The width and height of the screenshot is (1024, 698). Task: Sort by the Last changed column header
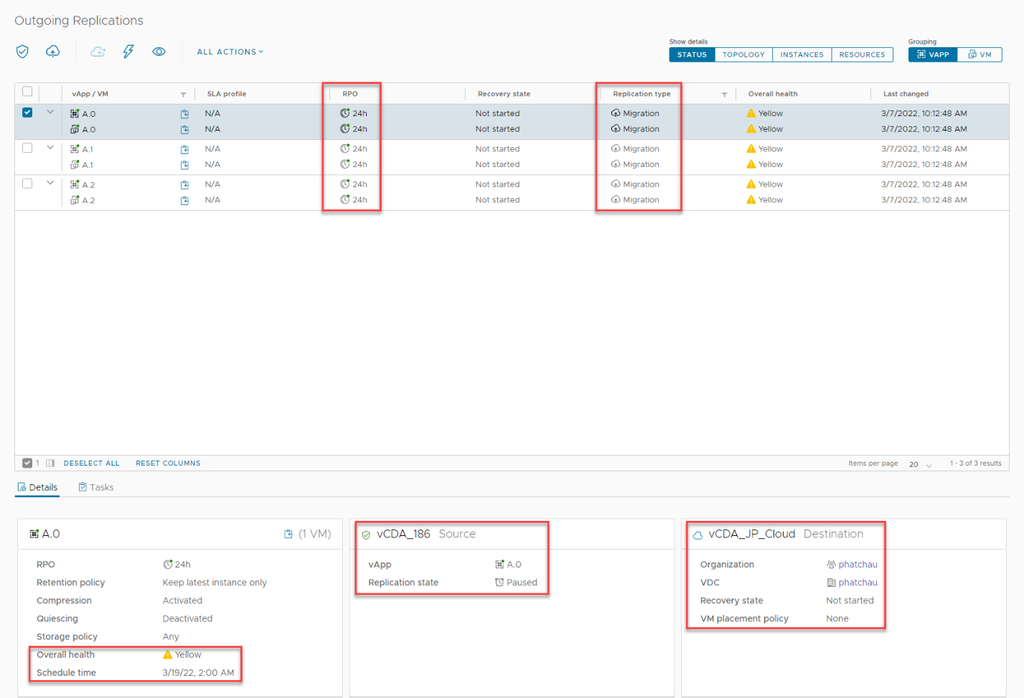(x=905, y=94)
